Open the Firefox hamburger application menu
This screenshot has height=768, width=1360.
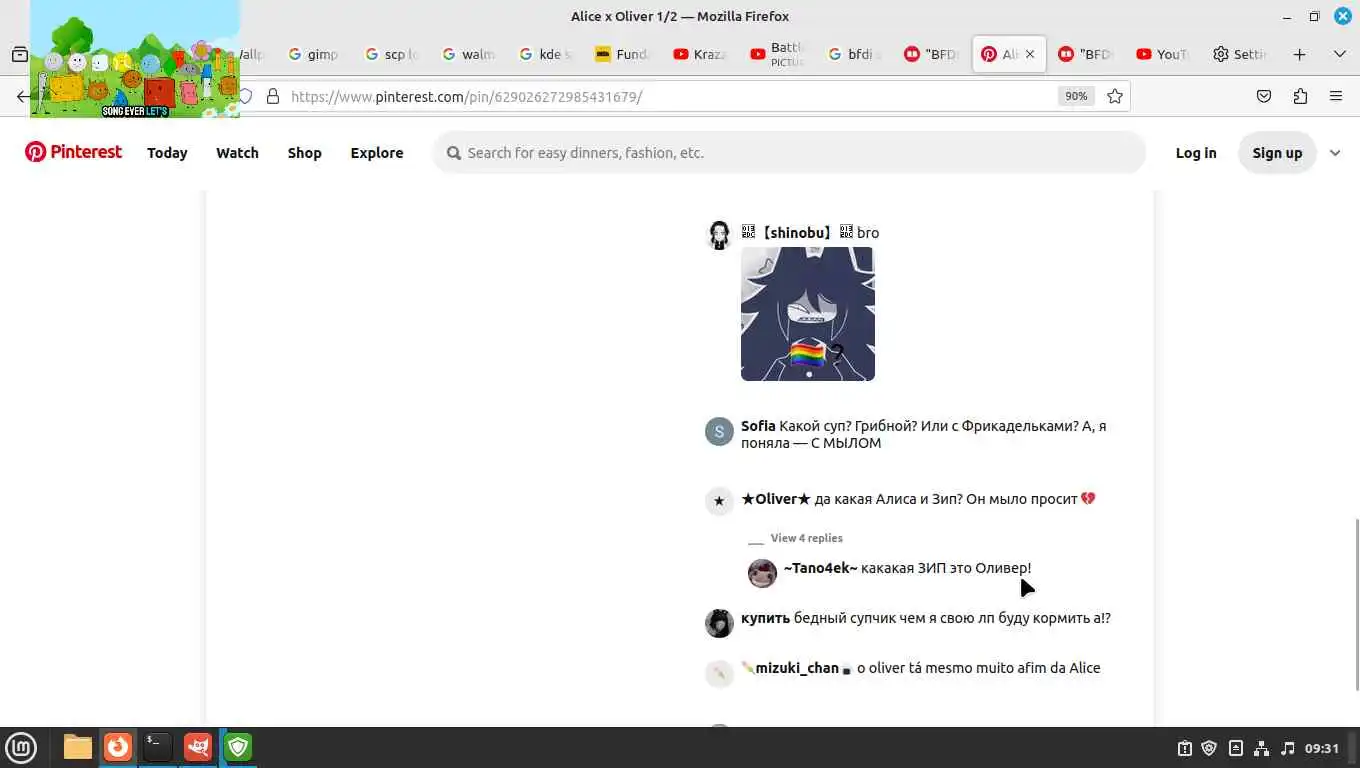coord(1336,96)
